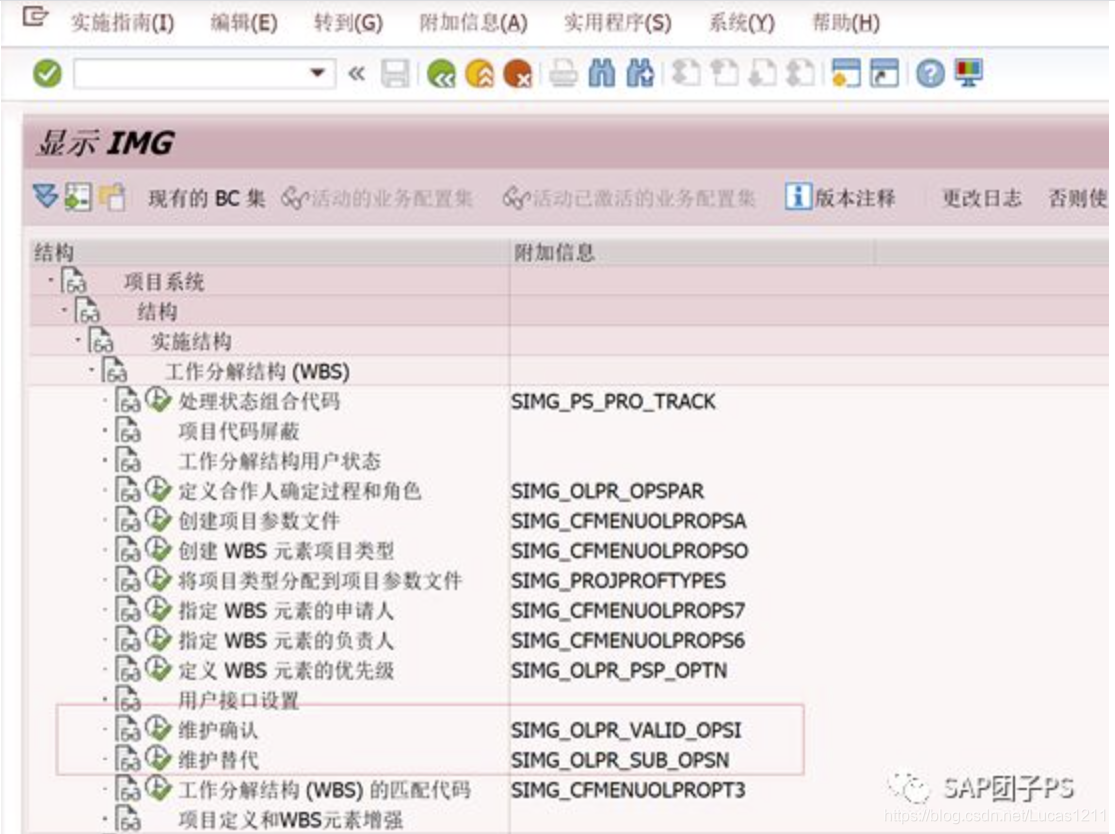Open the 帮助(H) menu
The width and height of the screenshot is (1115, 834).
coord(846,23)
